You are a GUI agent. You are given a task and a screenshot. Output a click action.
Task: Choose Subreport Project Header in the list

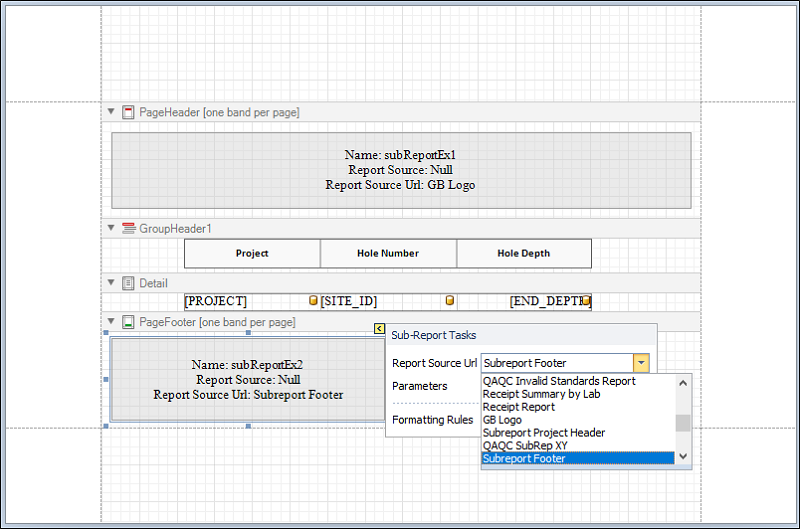coord(543,433)
